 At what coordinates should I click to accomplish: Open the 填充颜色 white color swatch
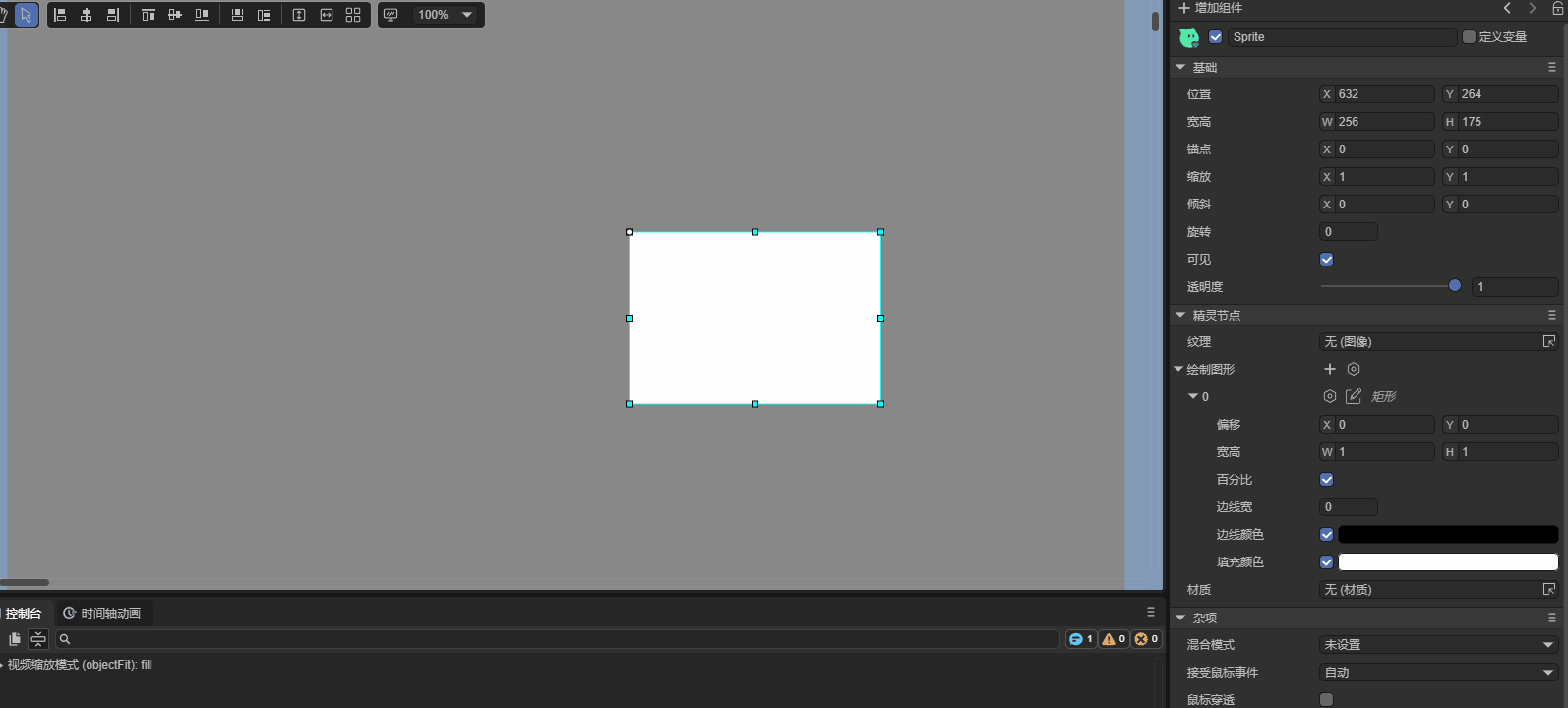pyautogui.click(x=1447, y=562)
